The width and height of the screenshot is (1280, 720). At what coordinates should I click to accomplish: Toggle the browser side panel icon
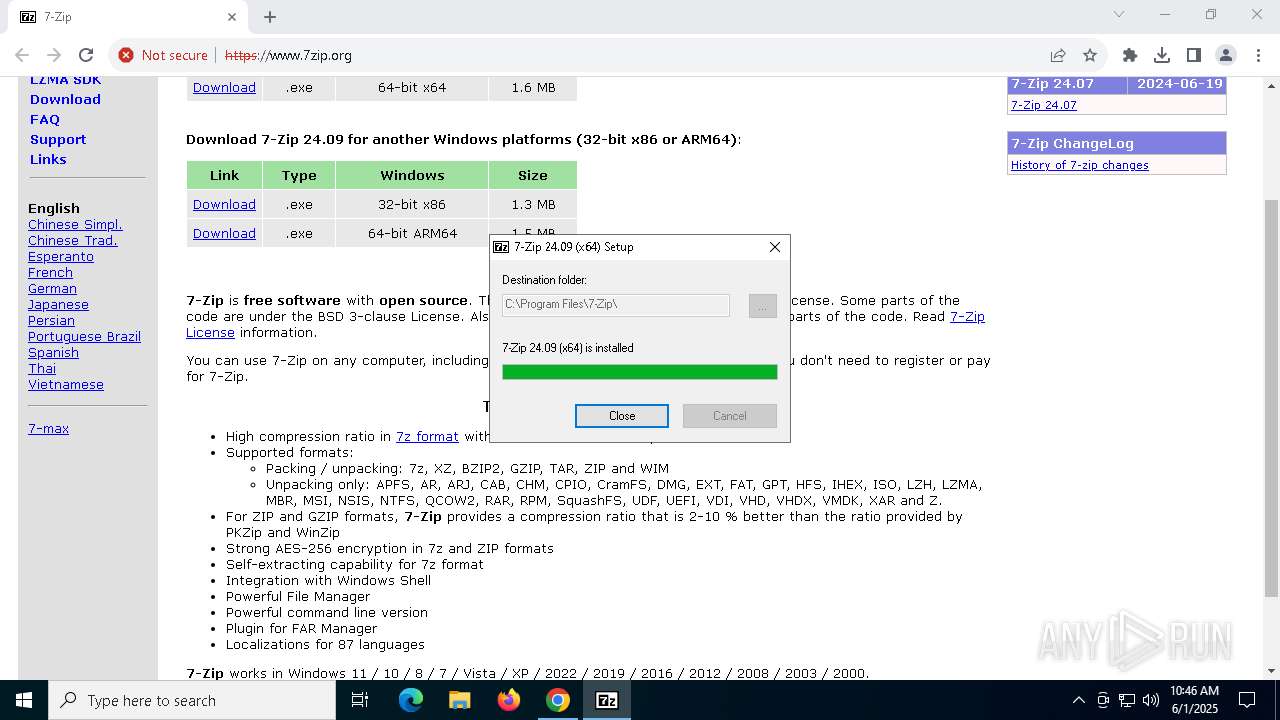coord(1194,55)
